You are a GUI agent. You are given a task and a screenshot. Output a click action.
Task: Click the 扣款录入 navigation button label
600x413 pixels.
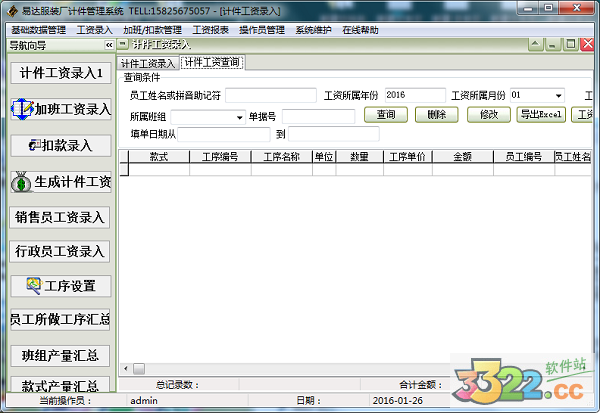[x=67, y=145]
